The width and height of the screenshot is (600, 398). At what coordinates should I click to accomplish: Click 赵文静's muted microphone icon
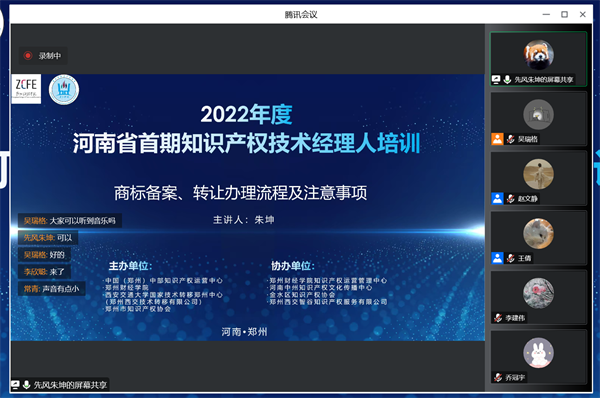coord(510,199)
